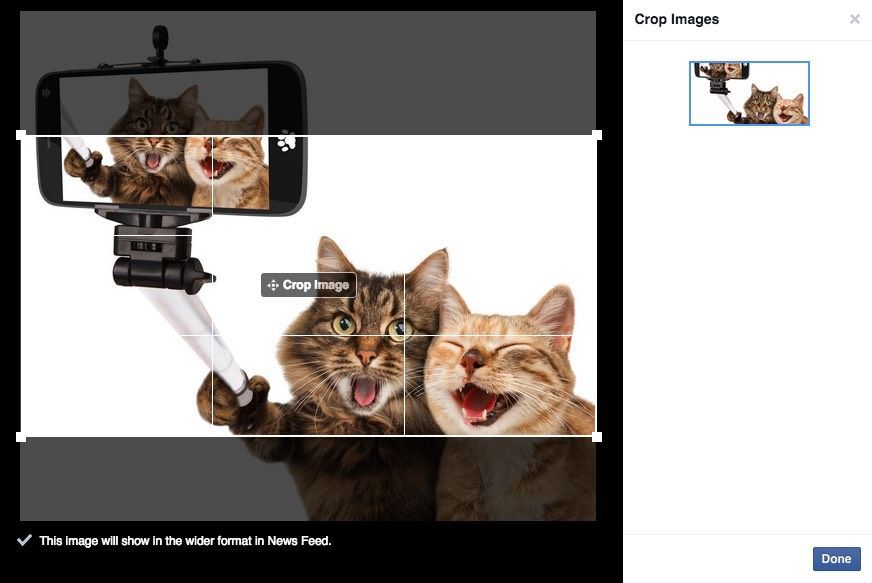Click the top-right crop corner handle
Image resolution: width=872 pixels, height=583 pixels.
pos(597,134)
